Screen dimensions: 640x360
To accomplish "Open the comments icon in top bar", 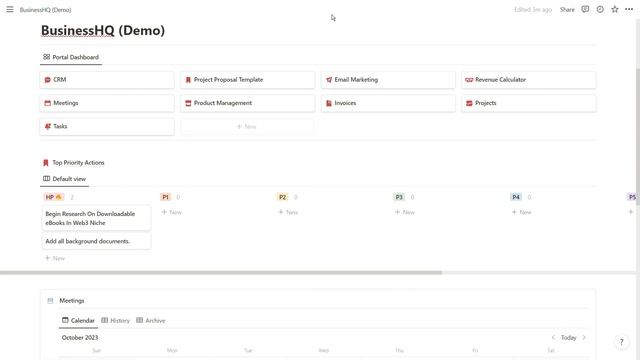I will 585,9.
